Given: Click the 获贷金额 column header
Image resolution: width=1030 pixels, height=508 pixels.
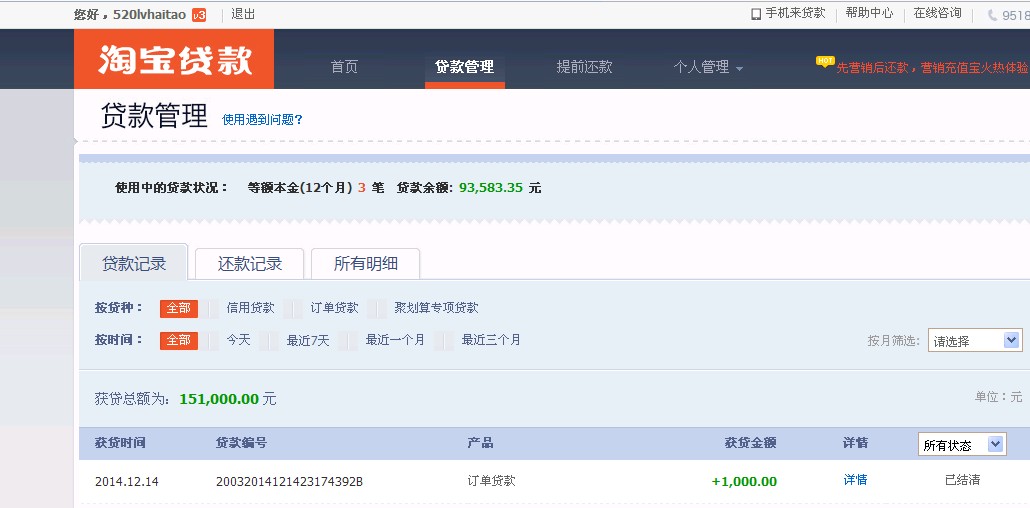Looking at the screenshot, I should click(x=751, y=443).
